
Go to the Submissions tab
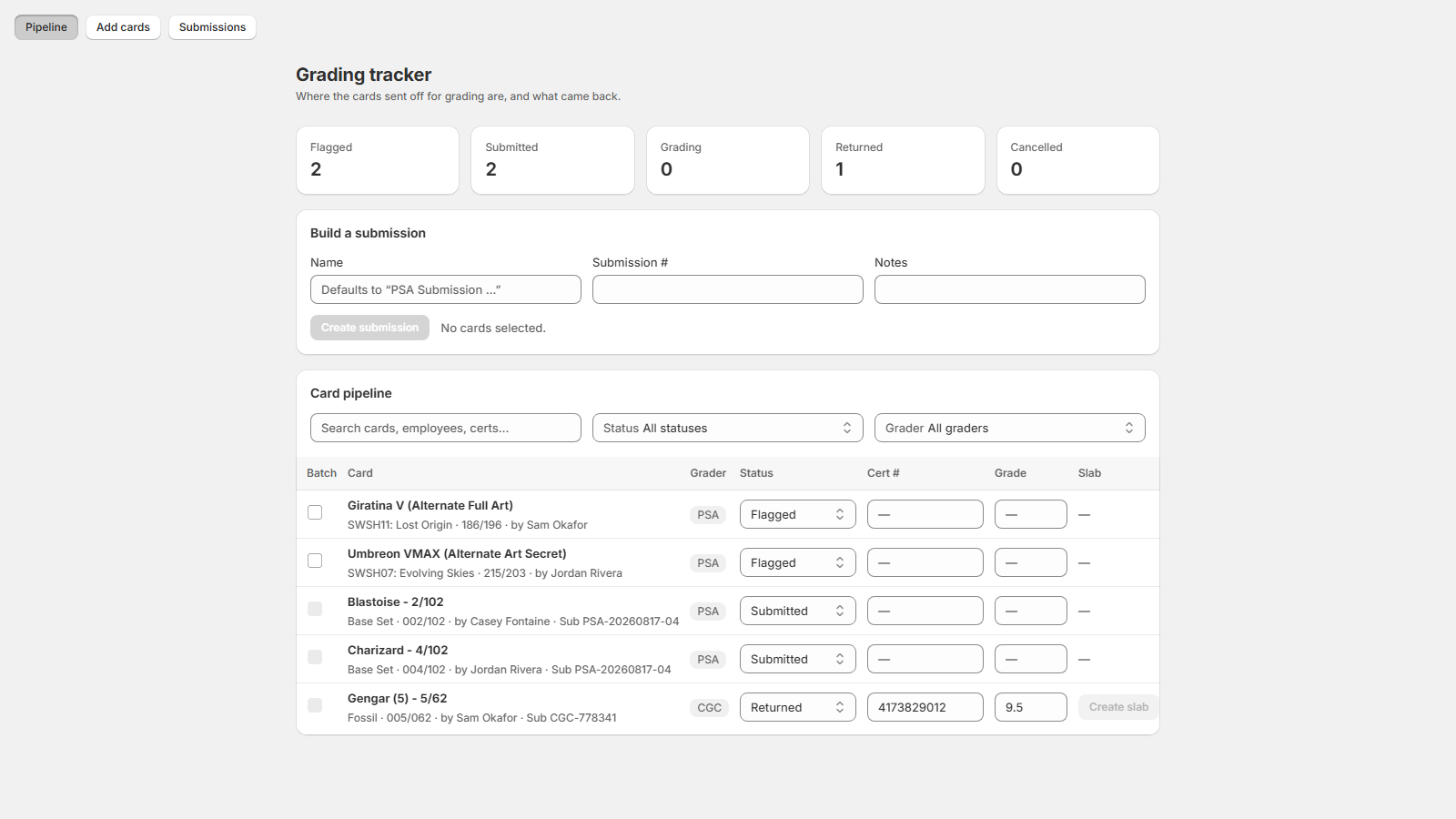click(212, 27)
